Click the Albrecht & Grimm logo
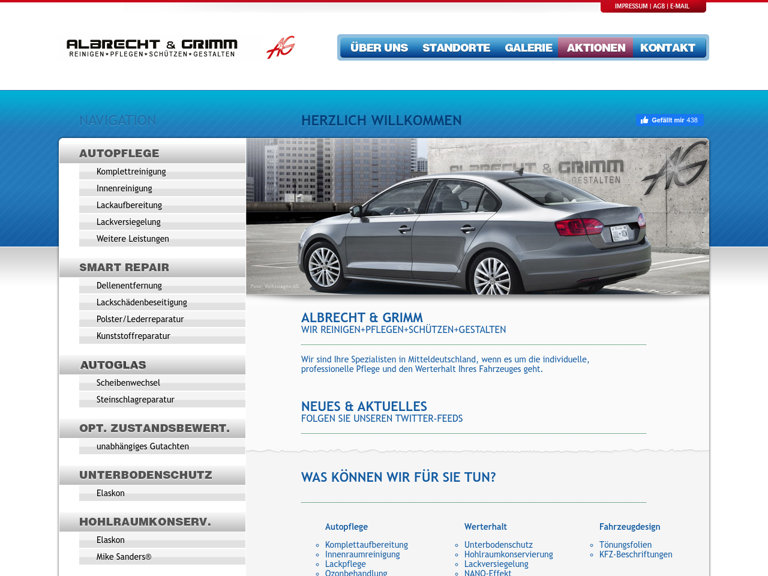 point(152,48)
